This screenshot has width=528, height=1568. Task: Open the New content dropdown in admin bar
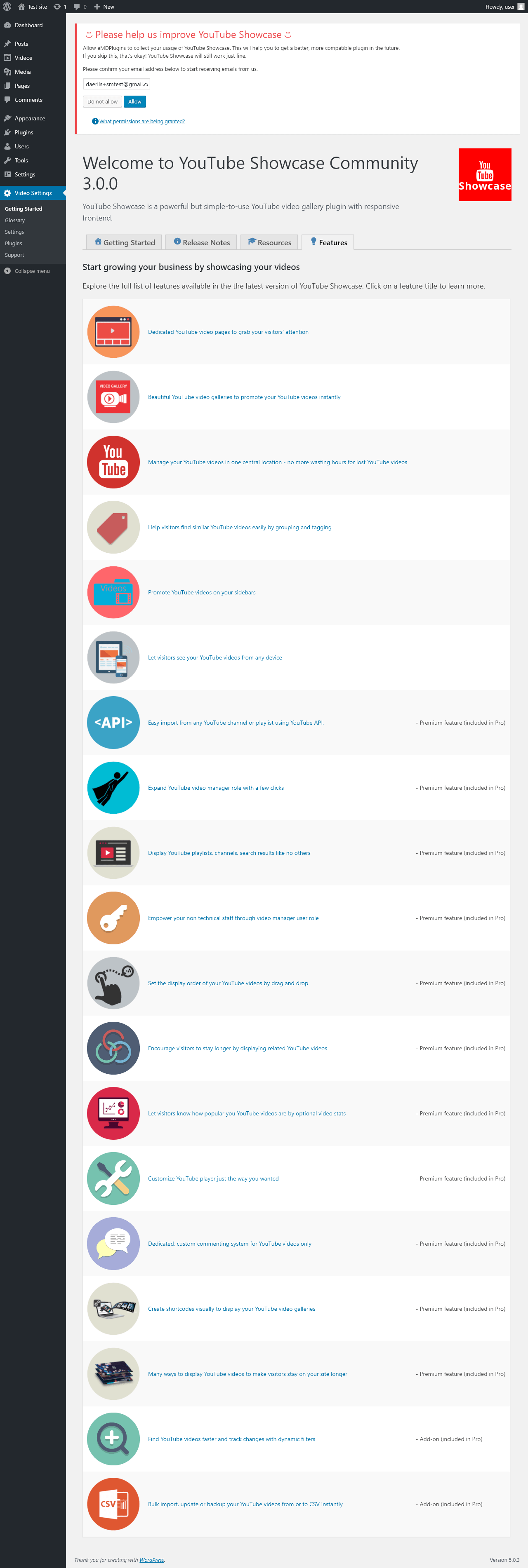pos(104,7)
